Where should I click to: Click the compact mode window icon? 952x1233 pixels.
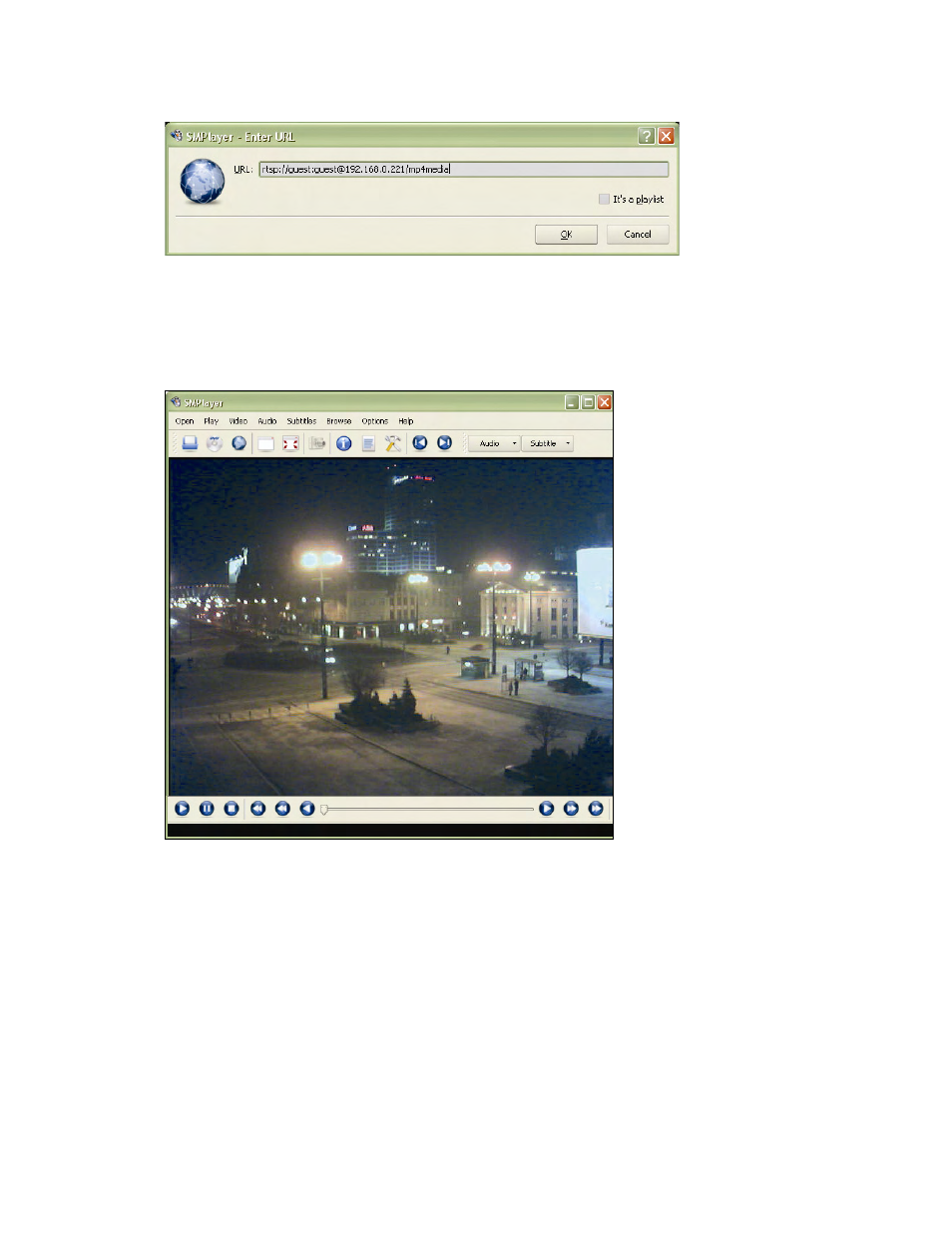click(265, 443)
